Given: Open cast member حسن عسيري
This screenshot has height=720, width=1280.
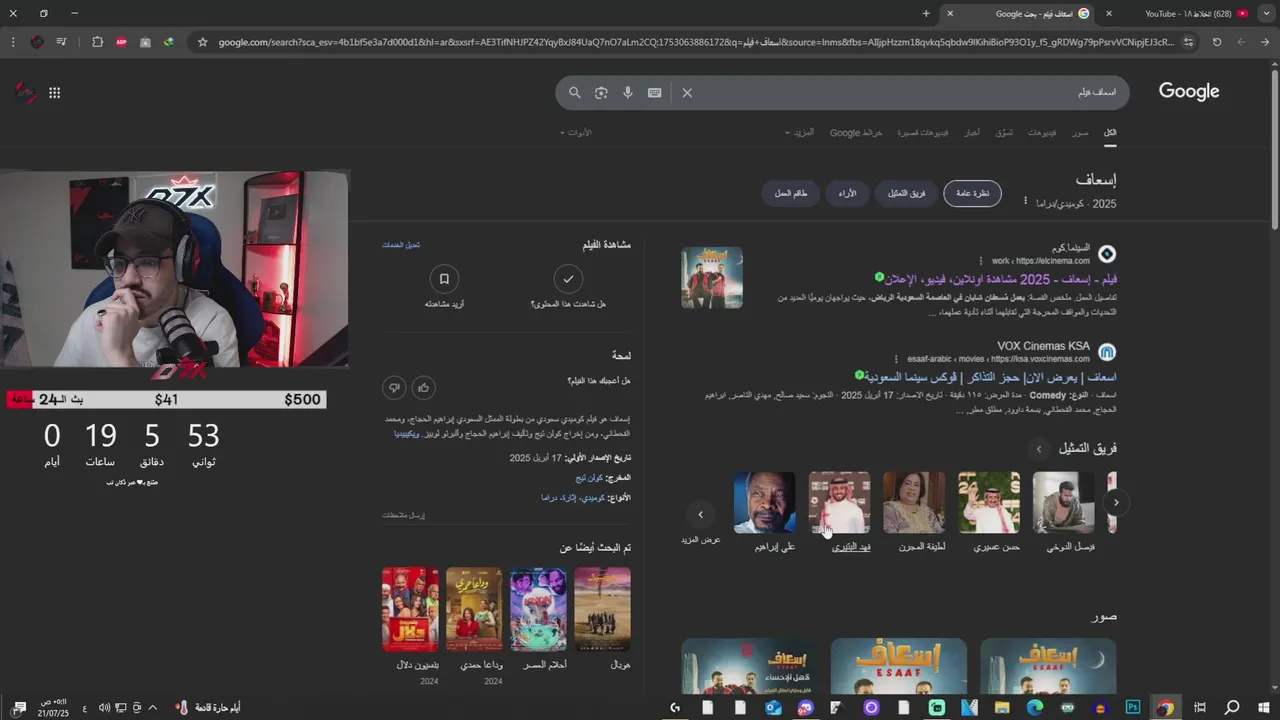Looking at the screenshot, I should coord(989,512).
